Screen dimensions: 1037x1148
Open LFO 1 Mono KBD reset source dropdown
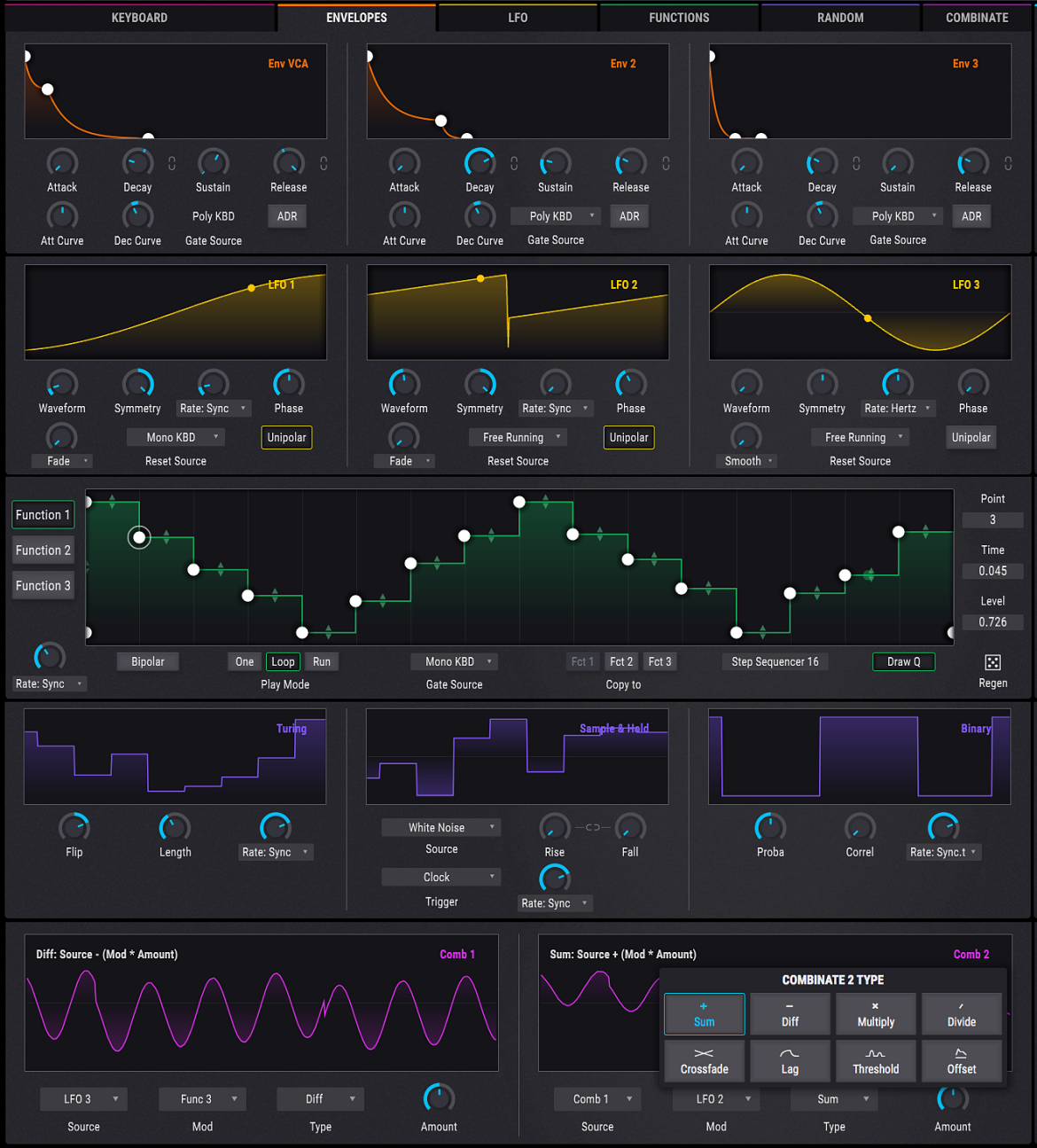[175, 437]
